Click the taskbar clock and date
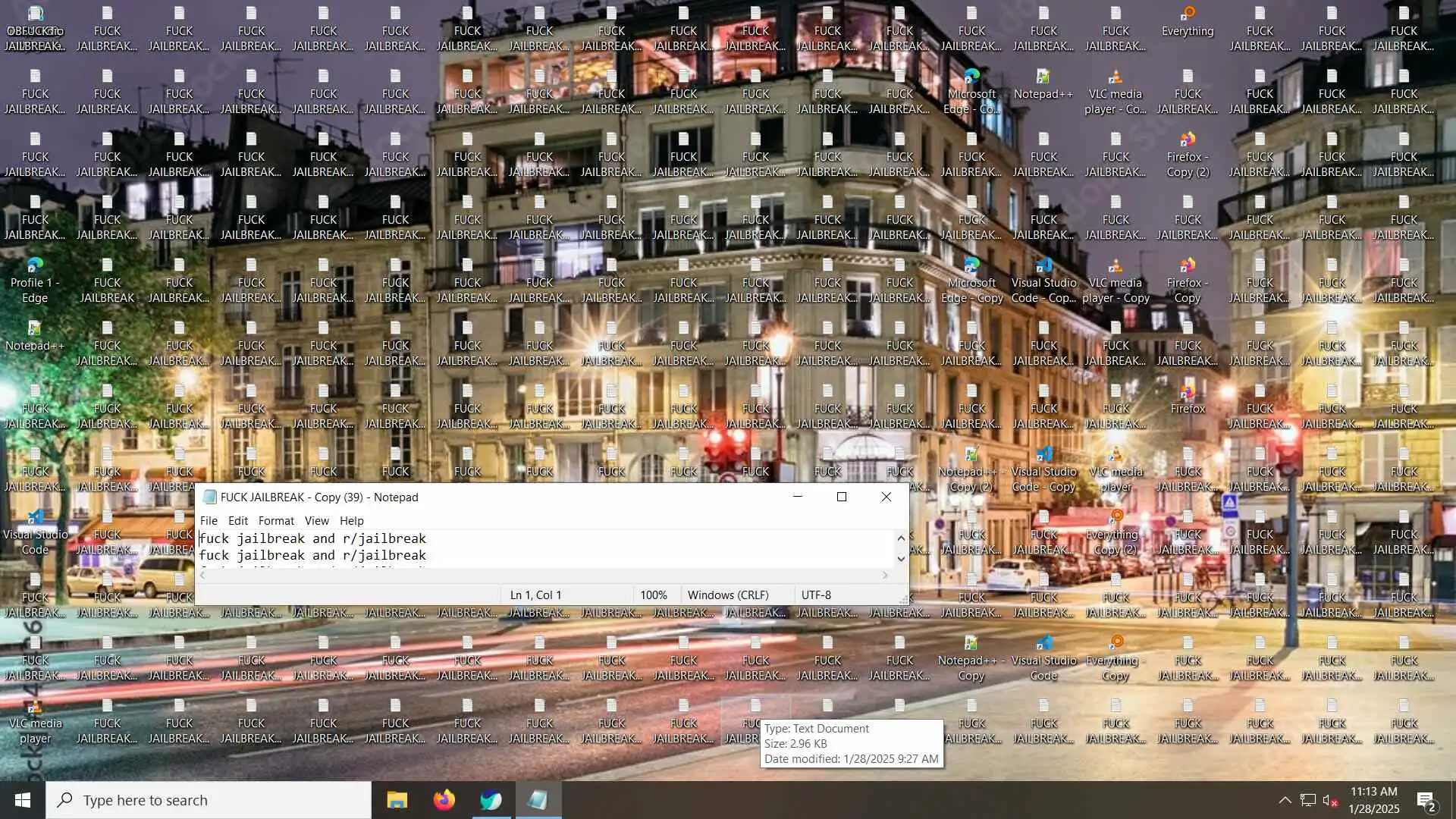The image size is (1456, 819). coord(1373,800)
